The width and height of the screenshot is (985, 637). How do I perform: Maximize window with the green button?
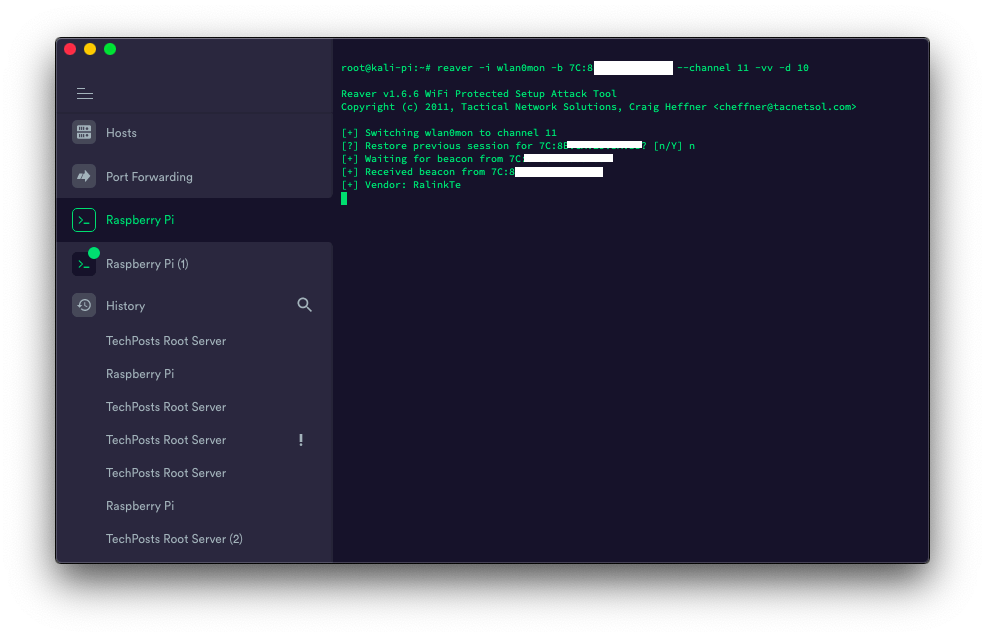click(110, 49)
